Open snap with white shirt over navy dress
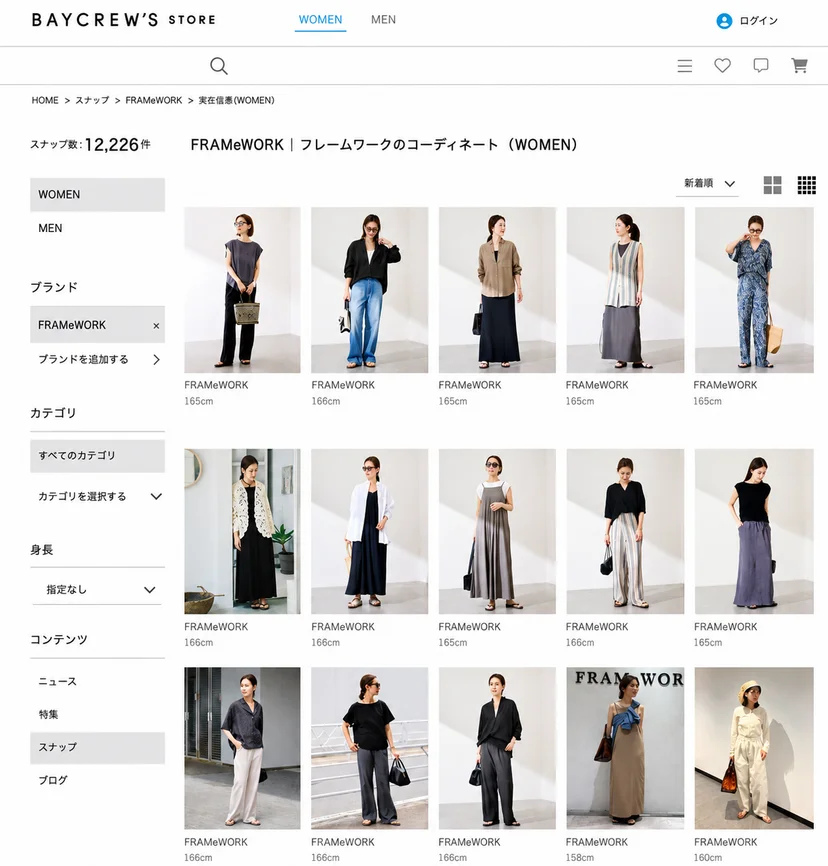Viewport: 828px width, 866px height. pos(370,531)
